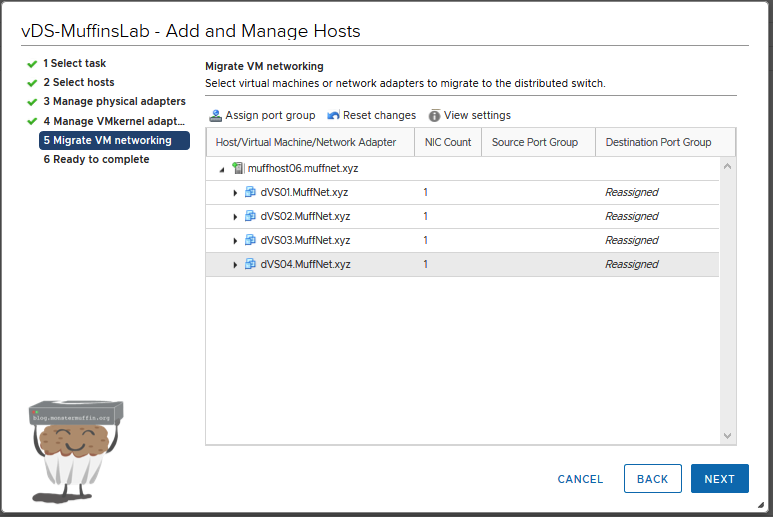The image size is (773, 517).
Task: Click the table scrollbar down arrow
Action: [x=727, y=435]
